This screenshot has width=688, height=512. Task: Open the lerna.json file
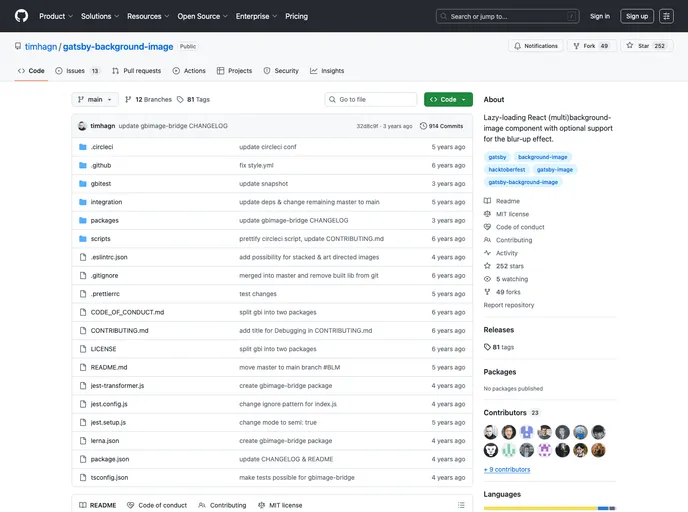105,441
